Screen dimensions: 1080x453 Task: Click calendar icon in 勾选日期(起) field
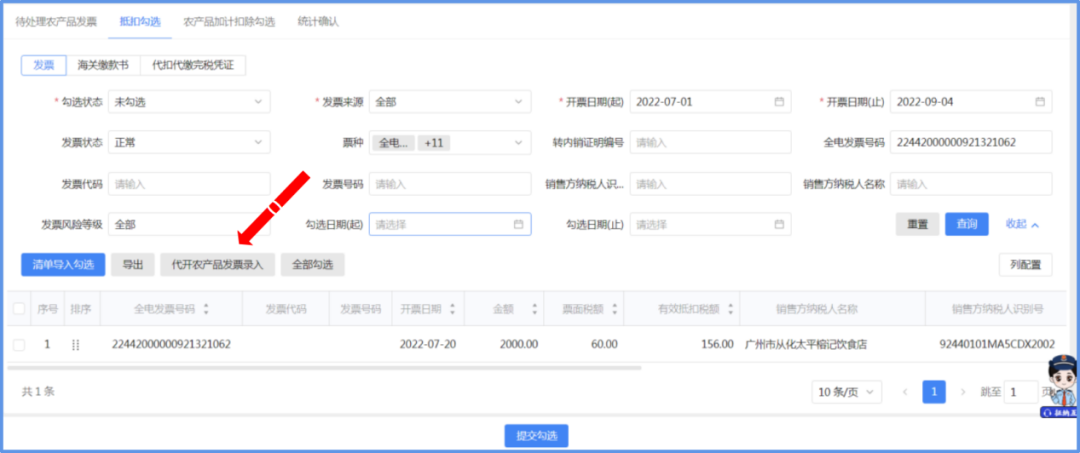518,225
